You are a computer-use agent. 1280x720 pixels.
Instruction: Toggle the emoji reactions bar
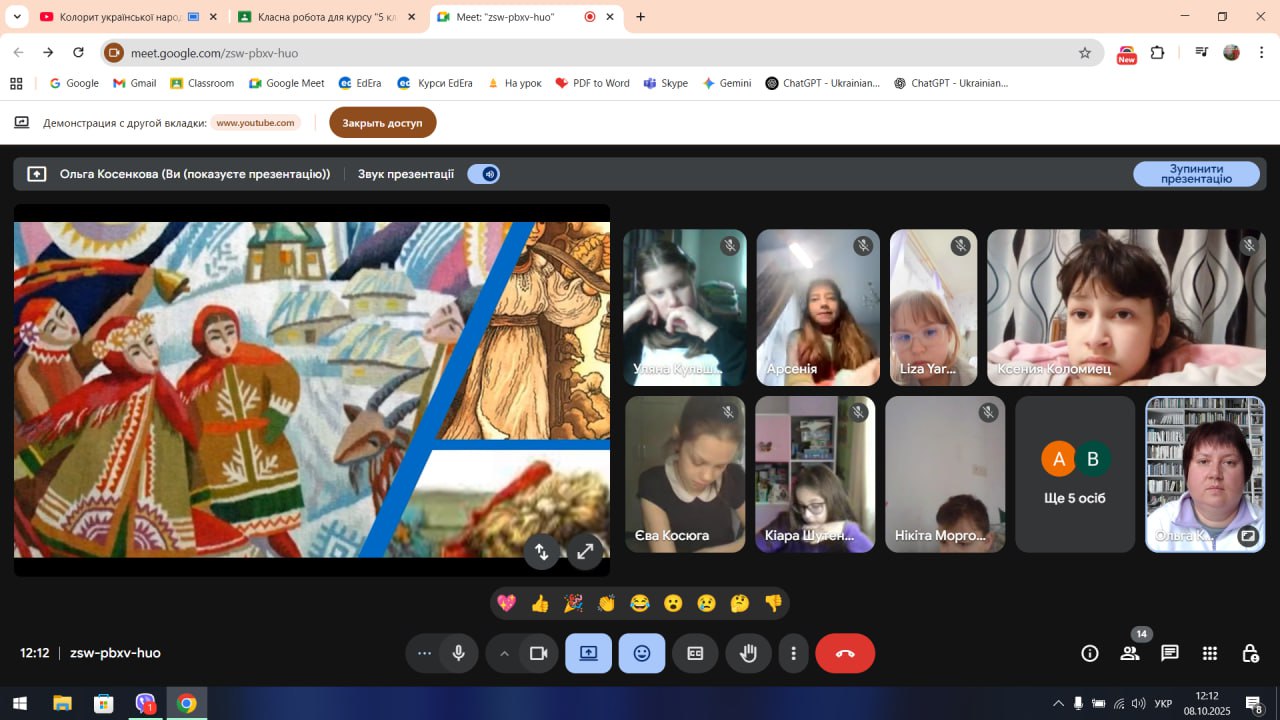641,653
